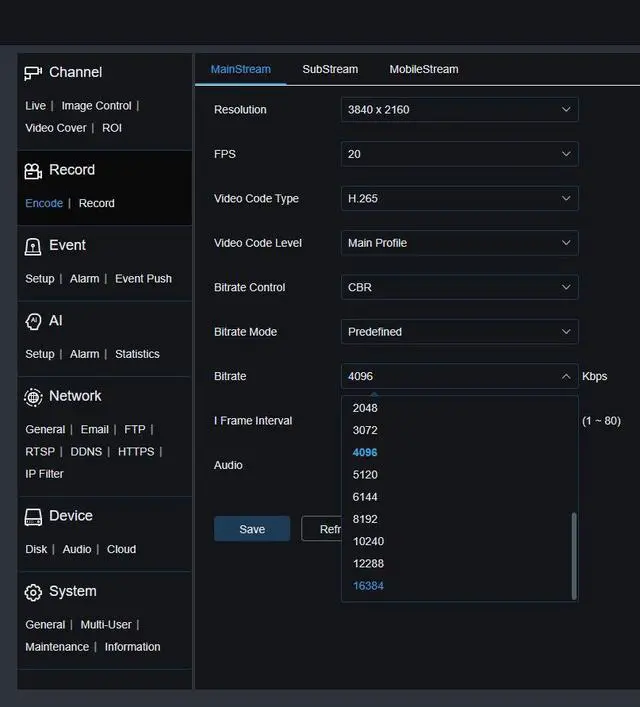Collapse the Bitrate dropdown arrow
Screen dimensions: 640x707
(566, 376)
